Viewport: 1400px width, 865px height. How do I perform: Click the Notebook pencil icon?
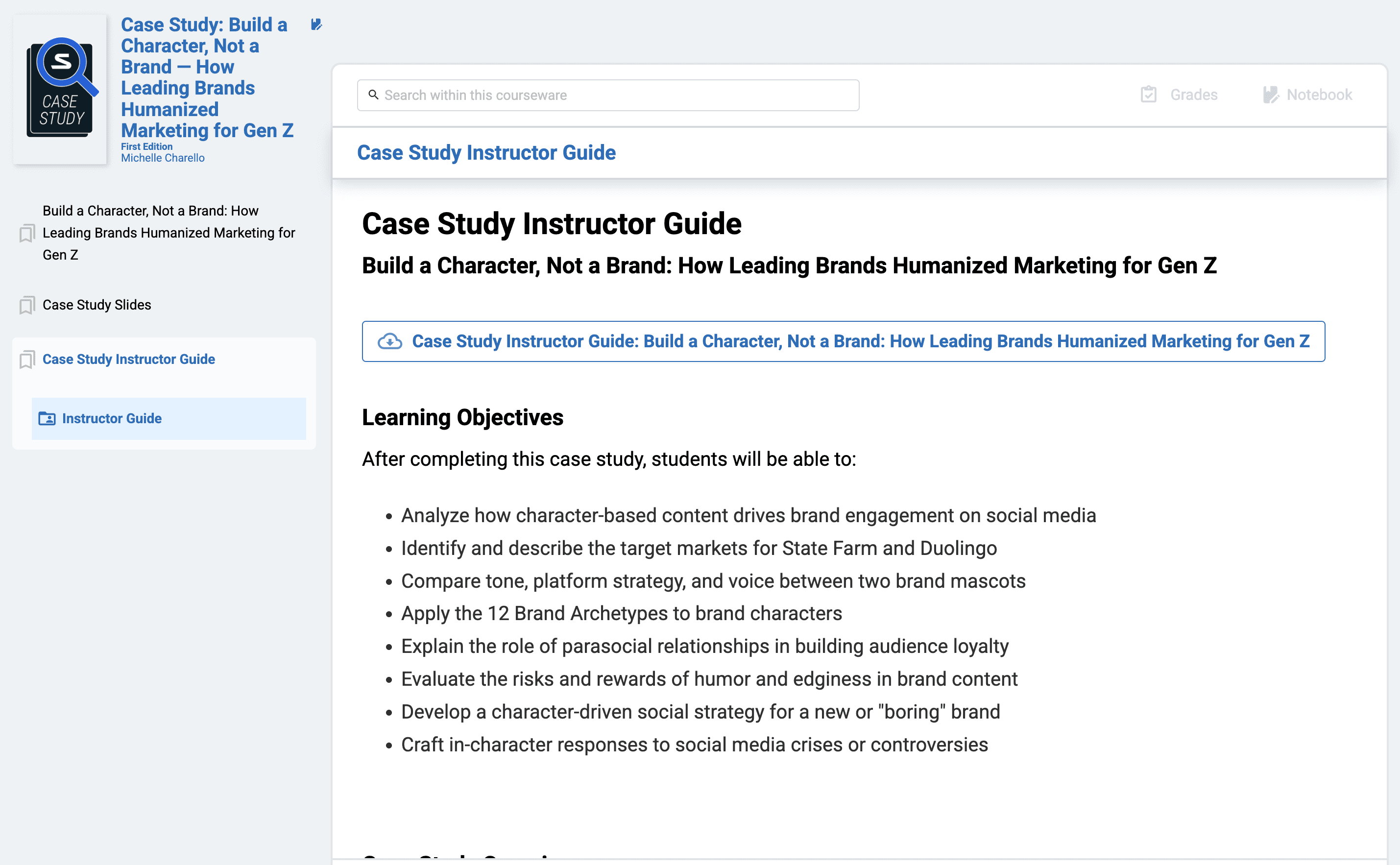pos(1270,95)
